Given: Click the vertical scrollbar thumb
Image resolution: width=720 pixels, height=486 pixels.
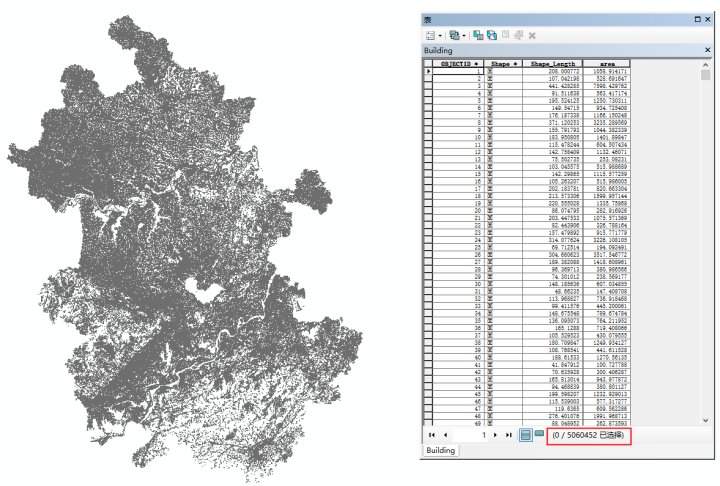Looking at the screenshot, I should 706,75.
